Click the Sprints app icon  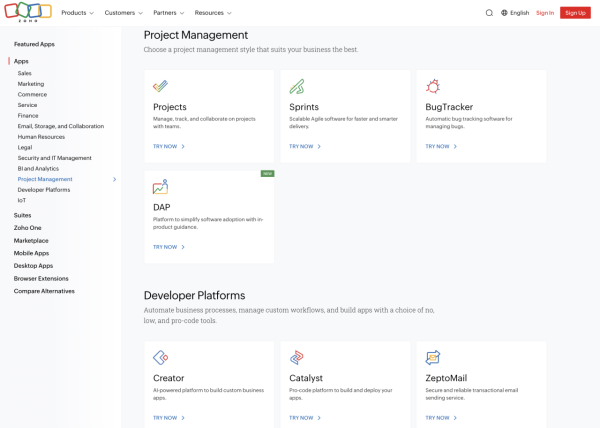[x=297, y=86]
